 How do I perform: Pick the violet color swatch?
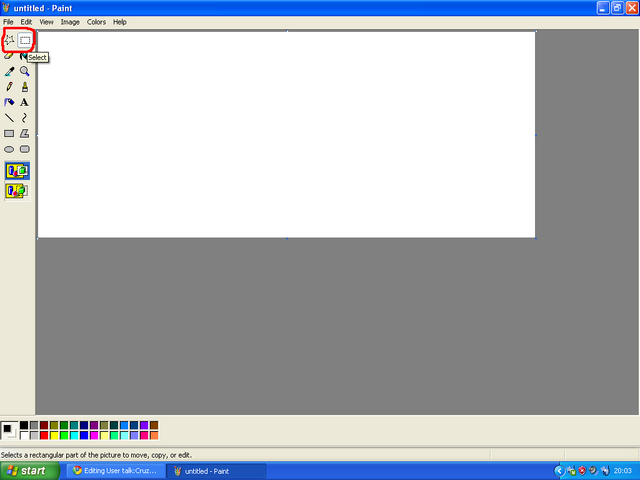coord(144,426)
